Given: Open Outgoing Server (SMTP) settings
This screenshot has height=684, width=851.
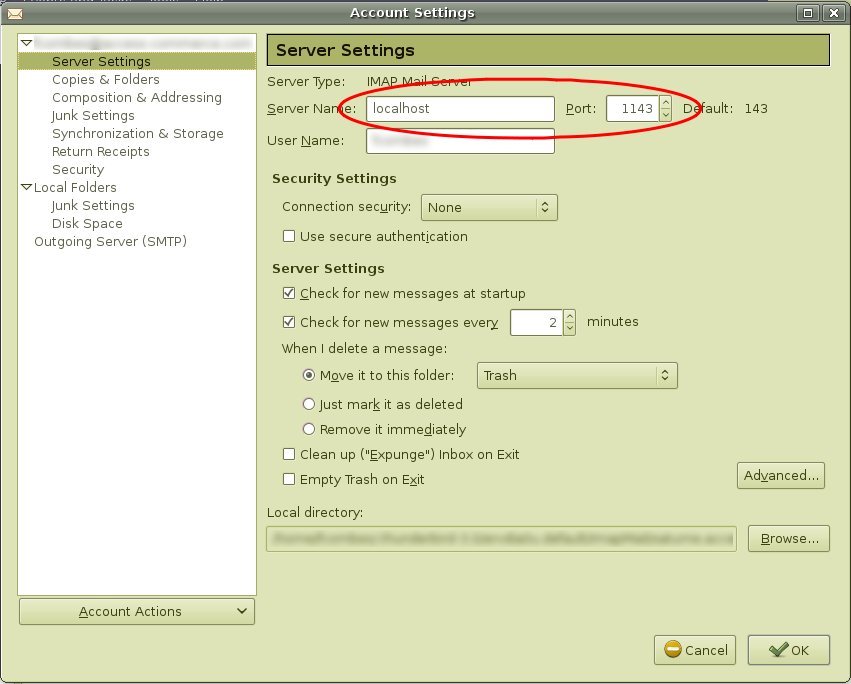Looking at the screenshot, I should point(110,241).
